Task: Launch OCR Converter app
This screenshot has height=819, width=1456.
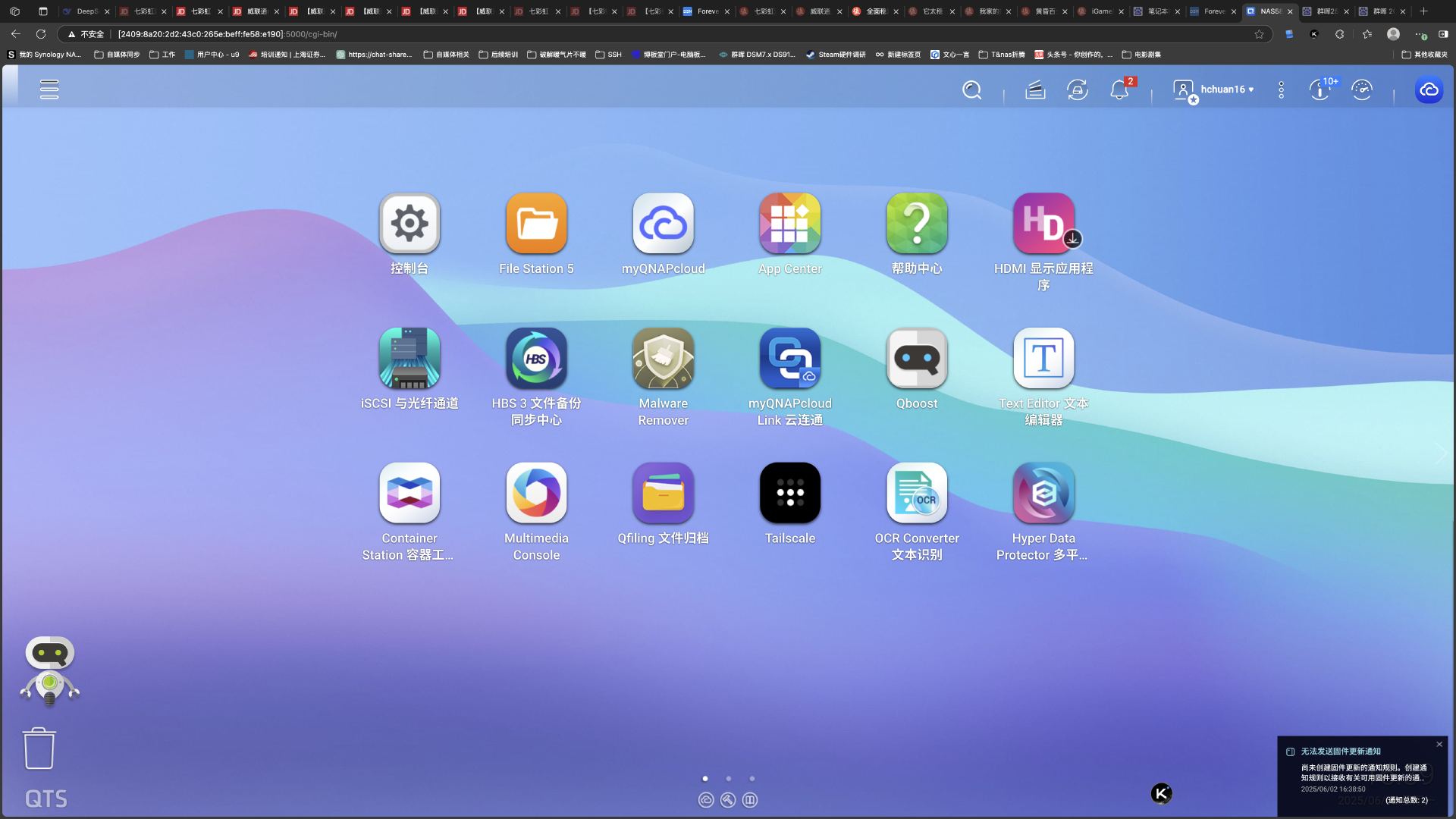Action: tap(917, 493)
